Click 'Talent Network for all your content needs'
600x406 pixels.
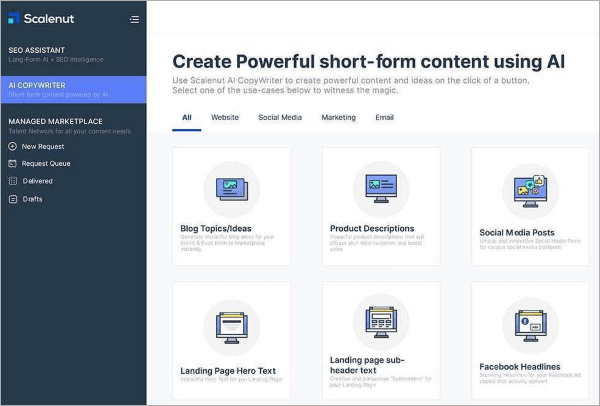pos(70,131)
